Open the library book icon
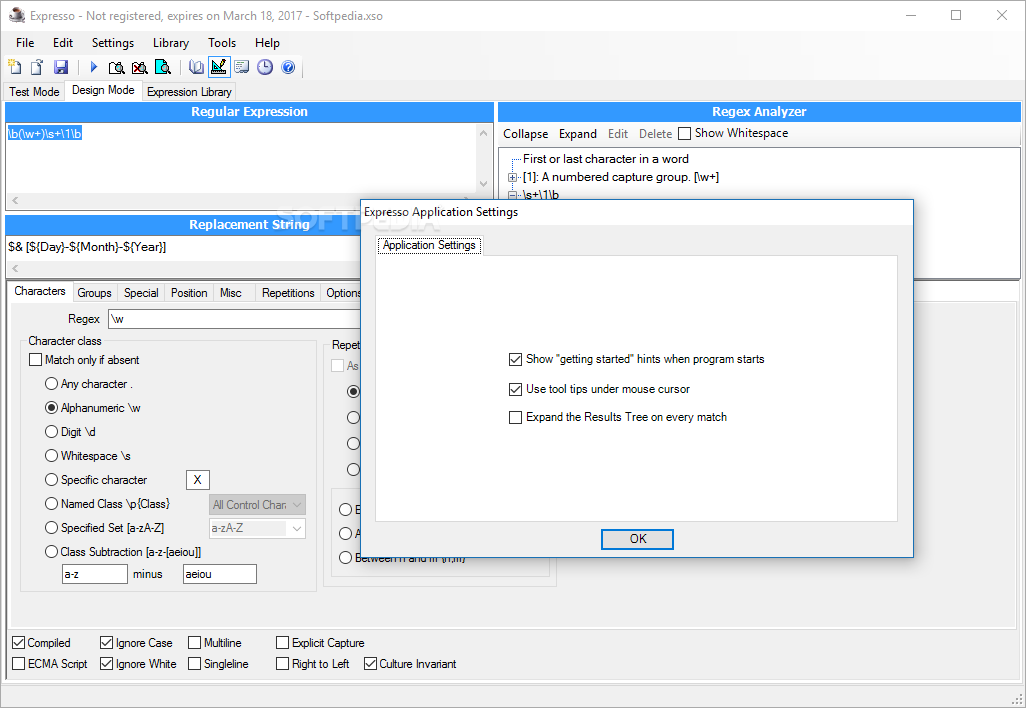 click(x=196, y=67)
